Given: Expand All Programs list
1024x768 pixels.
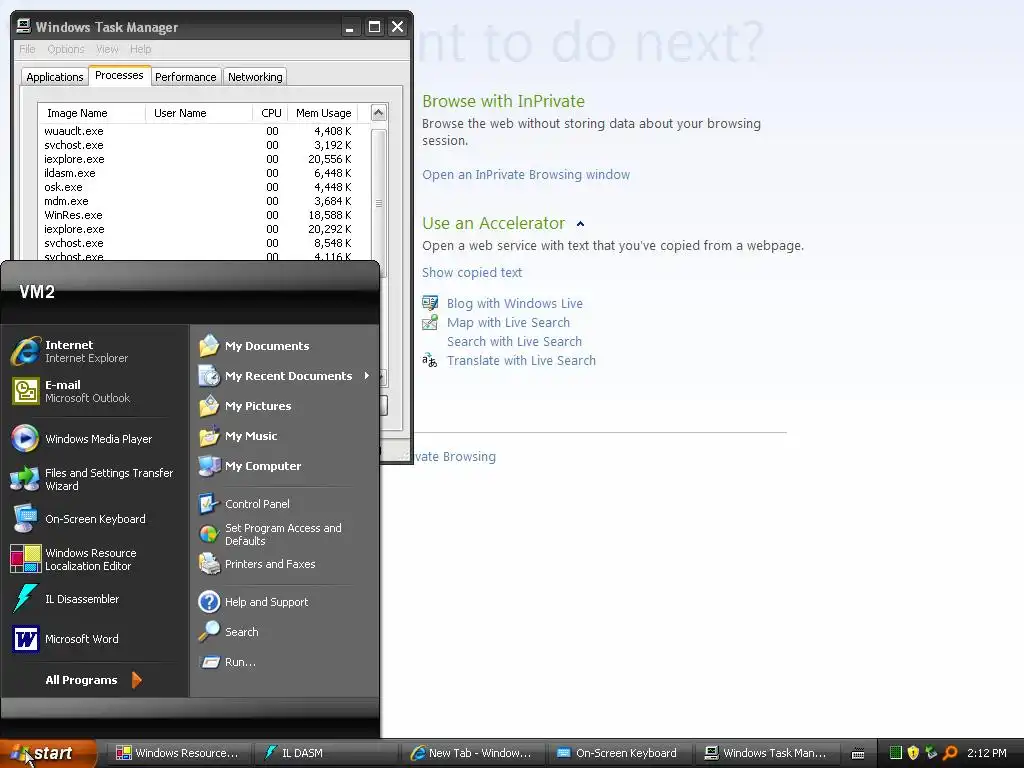Looking at the screenshot, I should click(93, 680).
